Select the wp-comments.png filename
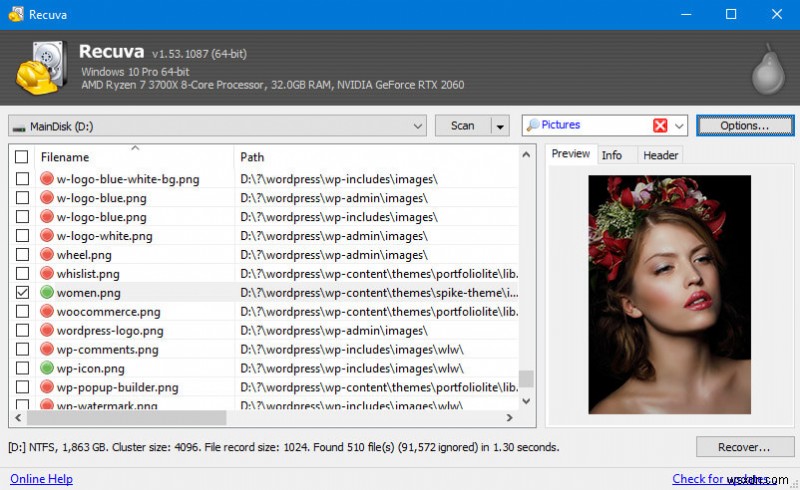Viewport: 800px width, 490px height. point(108,349)
